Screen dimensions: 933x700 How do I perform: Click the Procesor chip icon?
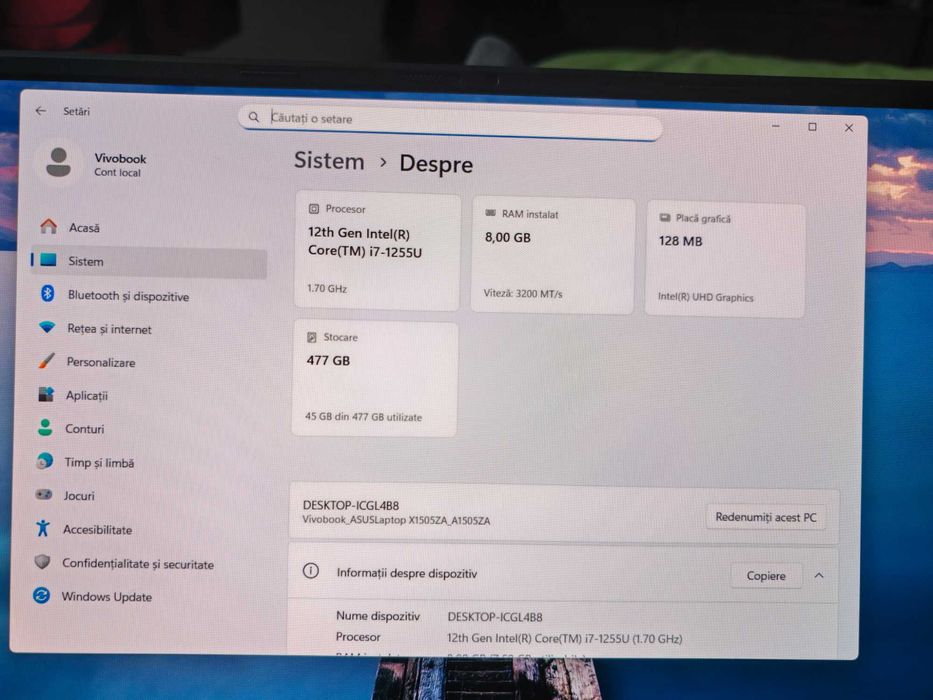(314, 209)
